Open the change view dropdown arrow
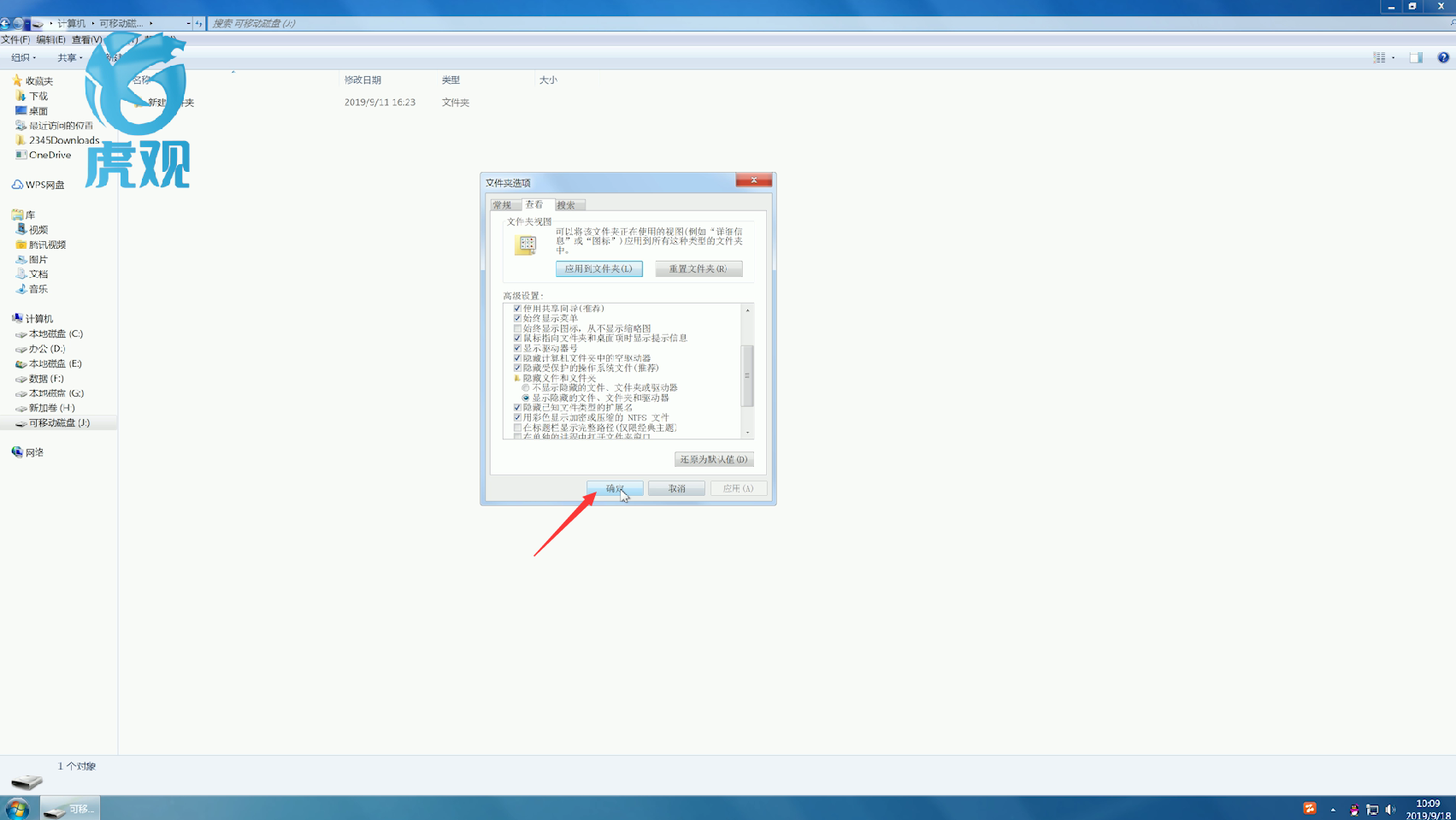Image resolution: width=1456 pixels, height=820 pixels. click(x=1393, y=57)
